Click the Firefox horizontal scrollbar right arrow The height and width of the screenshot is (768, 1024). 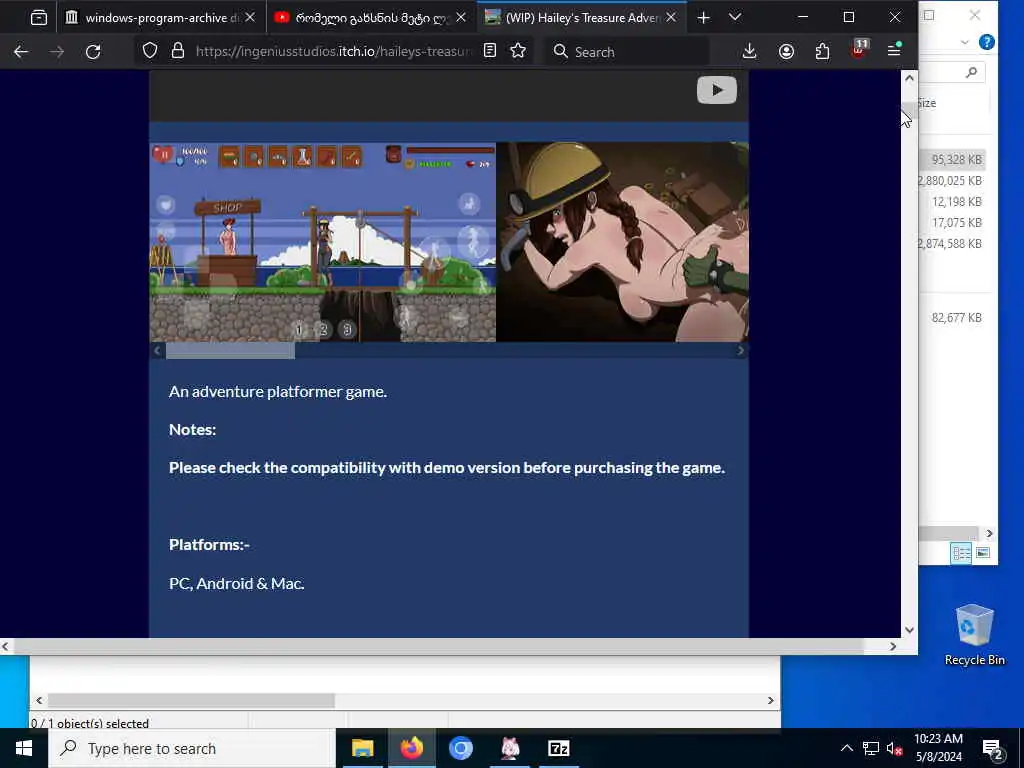point(893,647)
